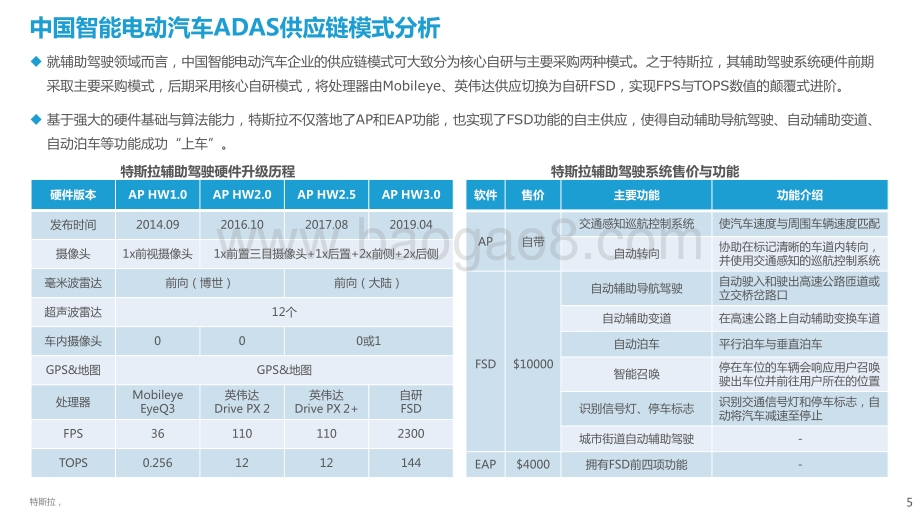The image size is (920, 518).
Task: Click the table title 特斯拉辅助驾驶硬件升级历程
Action: (x=208, y=171)
